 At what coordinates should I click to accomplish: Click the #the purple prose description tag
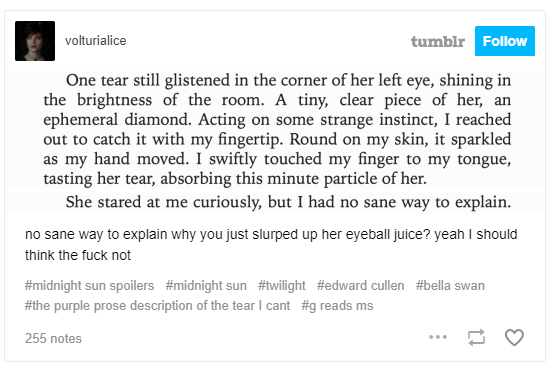[x=158, y=305]
